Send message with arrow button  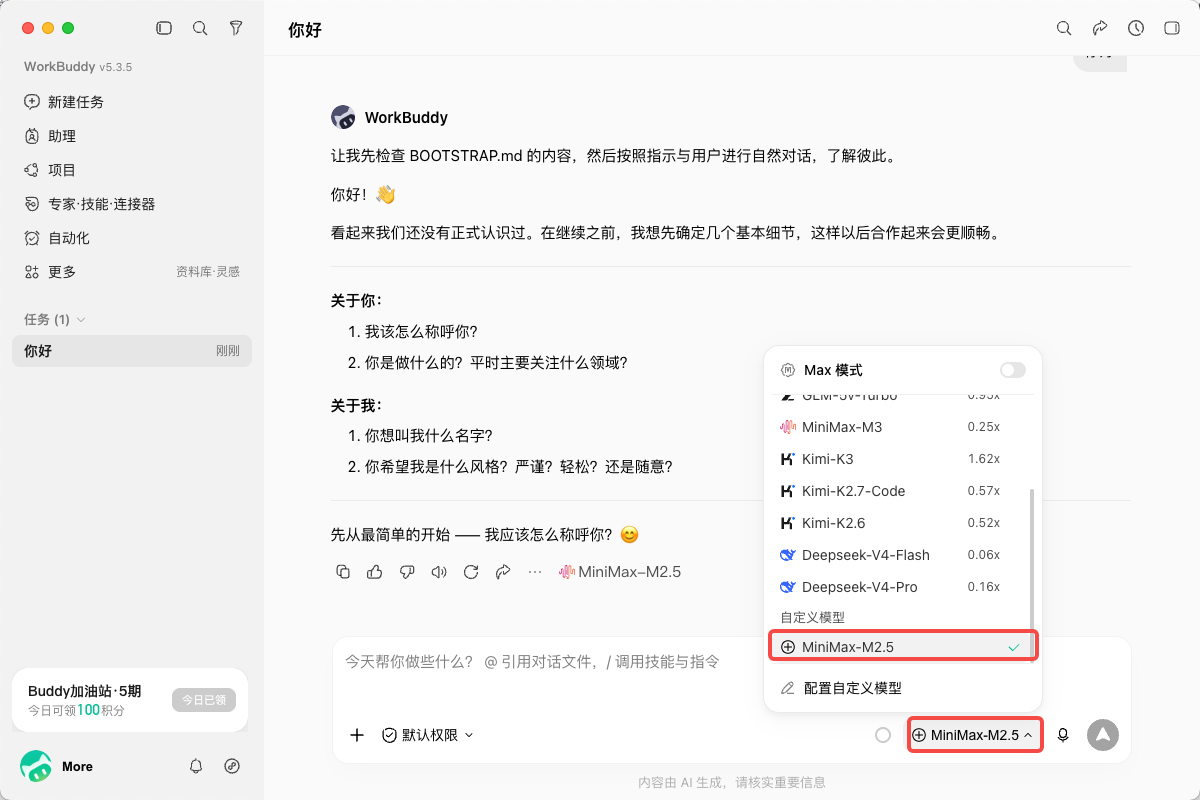coord(1102,735)
